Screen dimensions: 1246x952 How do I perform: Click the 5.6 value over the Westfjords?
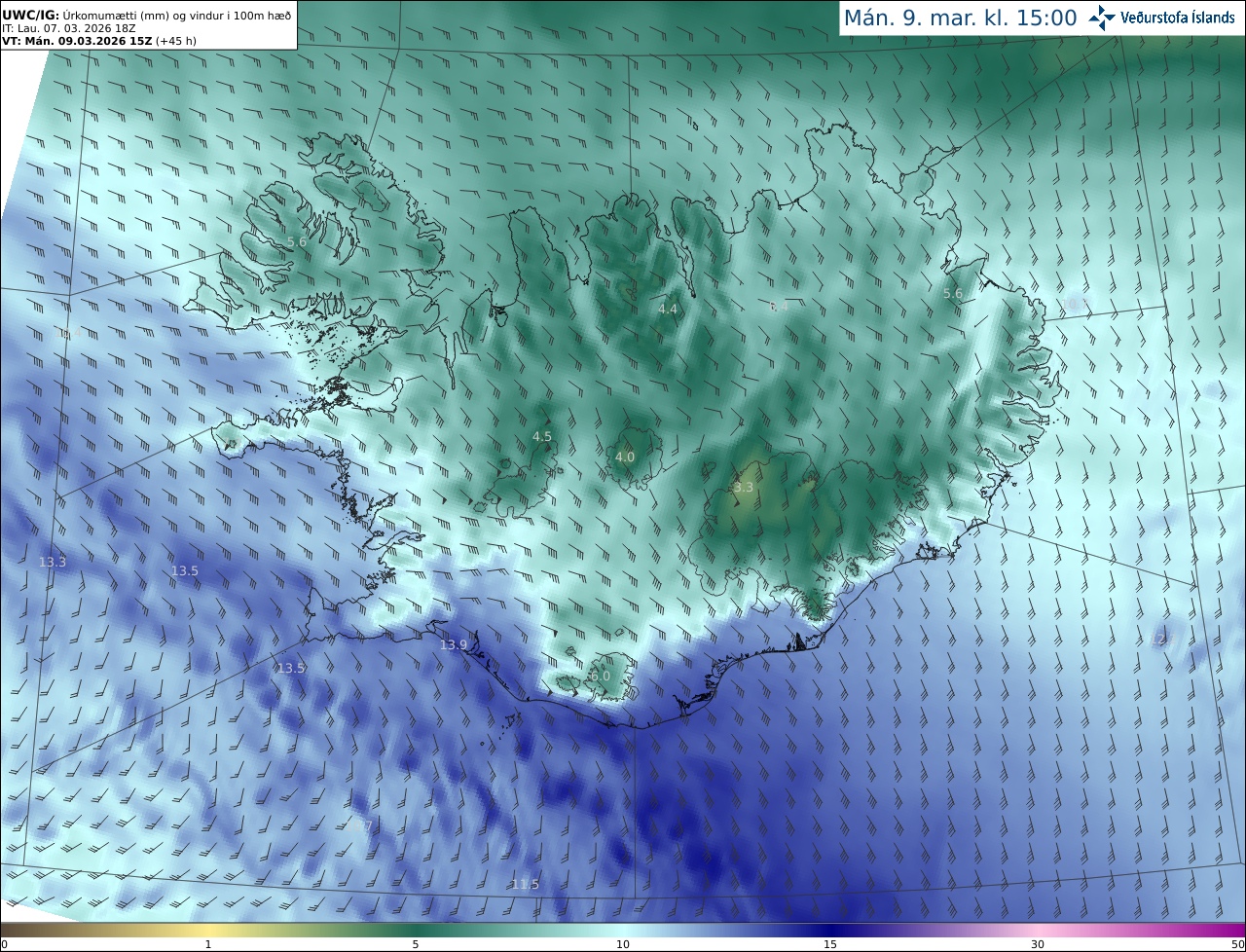click(x=297, y=241)
